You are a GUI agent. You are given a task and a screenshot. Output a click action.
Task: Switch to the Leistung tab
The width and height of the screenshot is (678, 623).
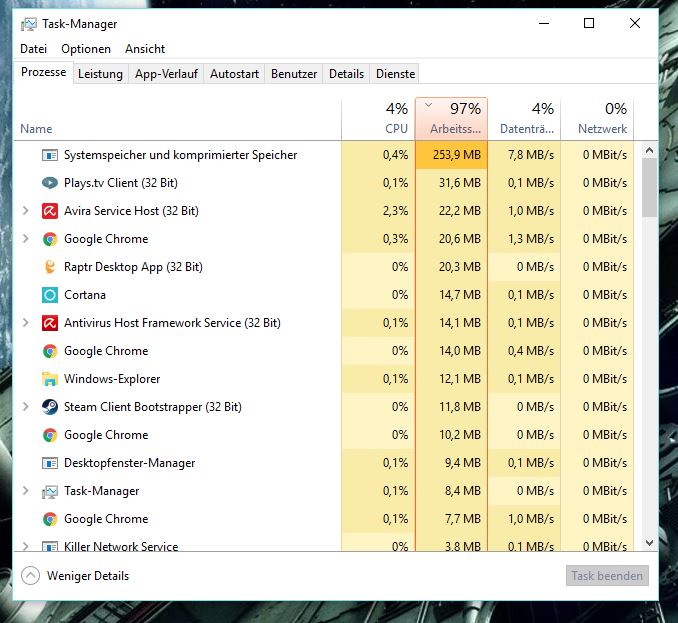point(100,74)
